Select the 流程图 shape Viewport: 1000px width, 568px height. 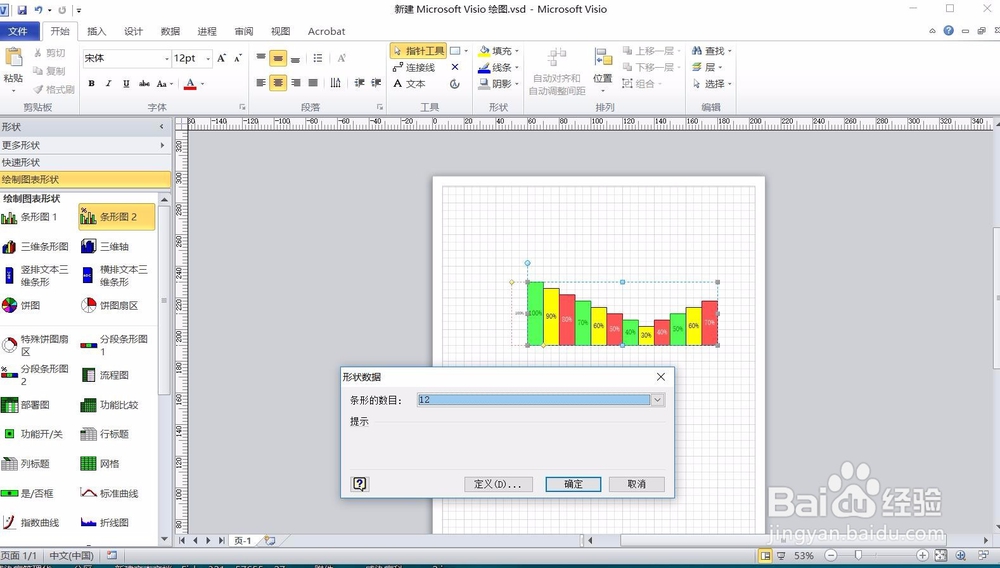click(105, 375)
